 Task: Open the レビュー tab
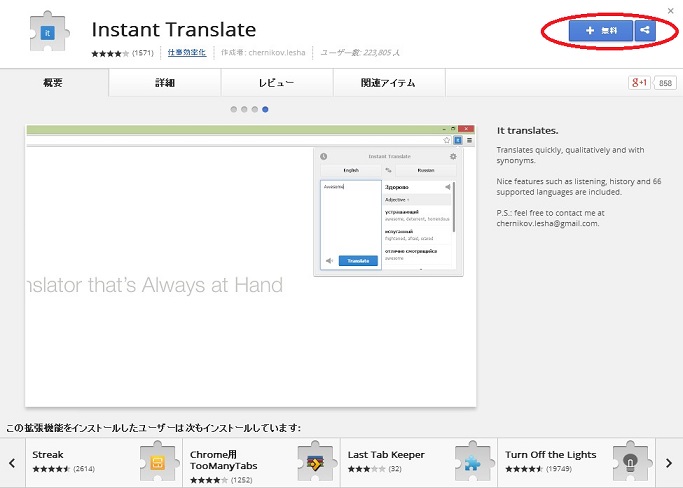click(x=277, y=82)
